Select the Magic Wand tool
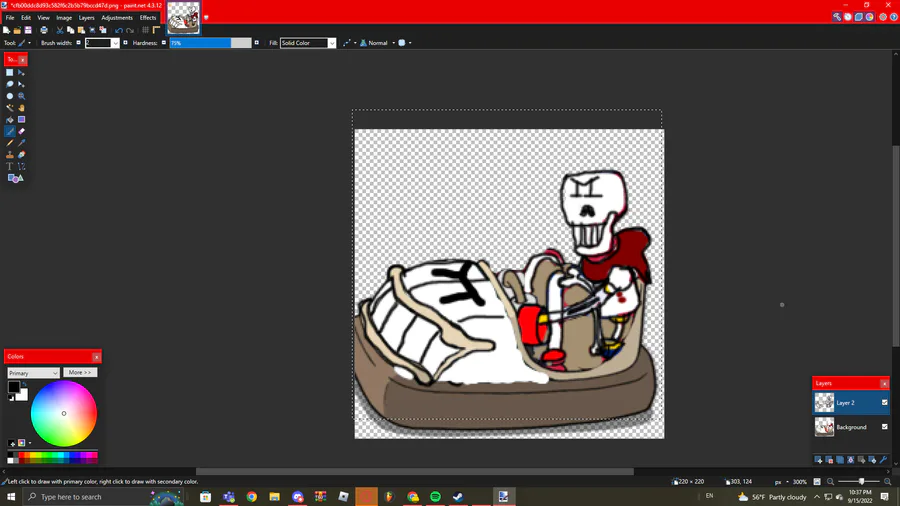This screenshot has width=900, height=506. [10, 108]
